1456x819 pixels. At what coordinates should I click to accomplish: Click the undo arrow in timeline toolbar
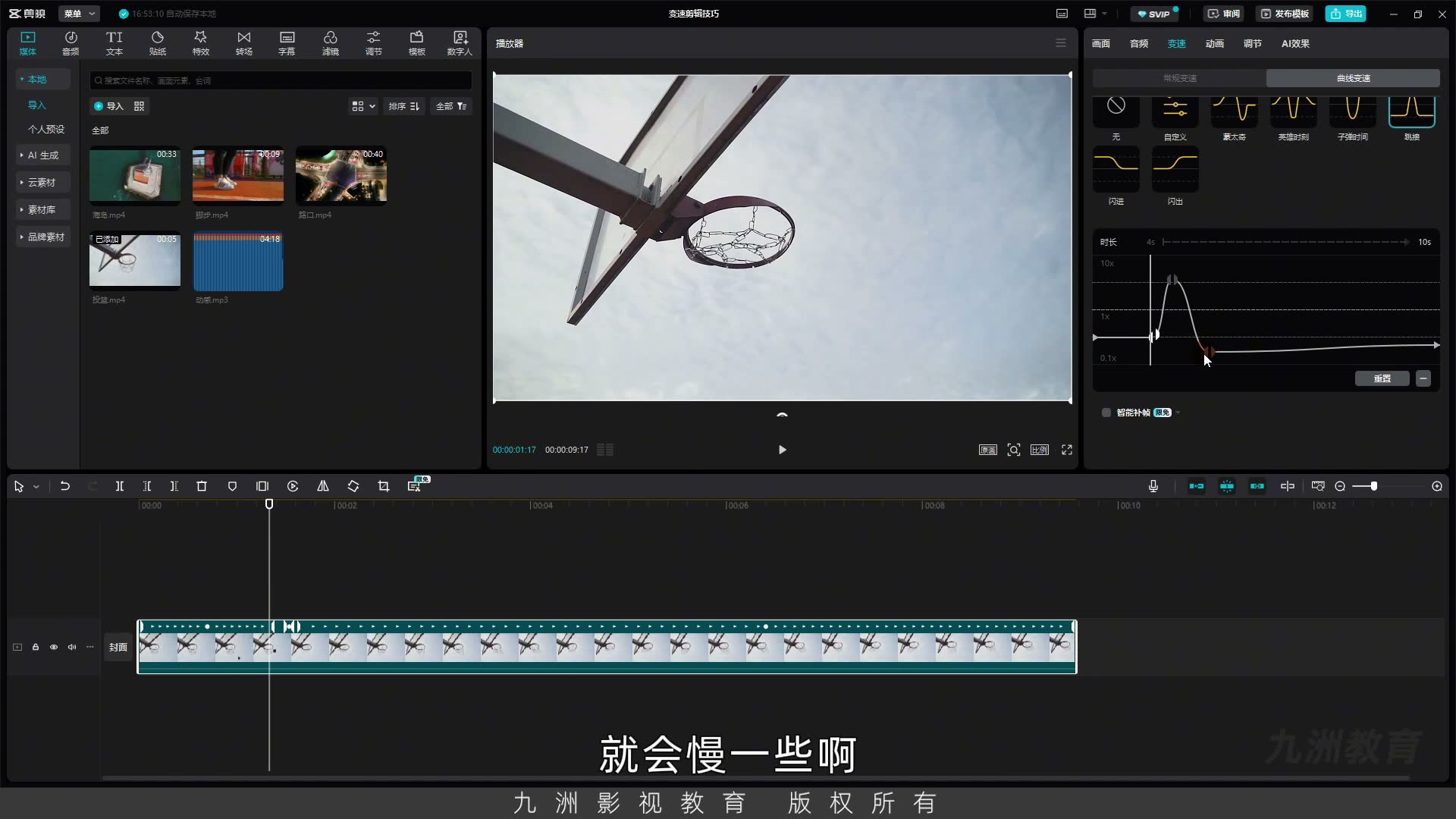tap(65, 486)
